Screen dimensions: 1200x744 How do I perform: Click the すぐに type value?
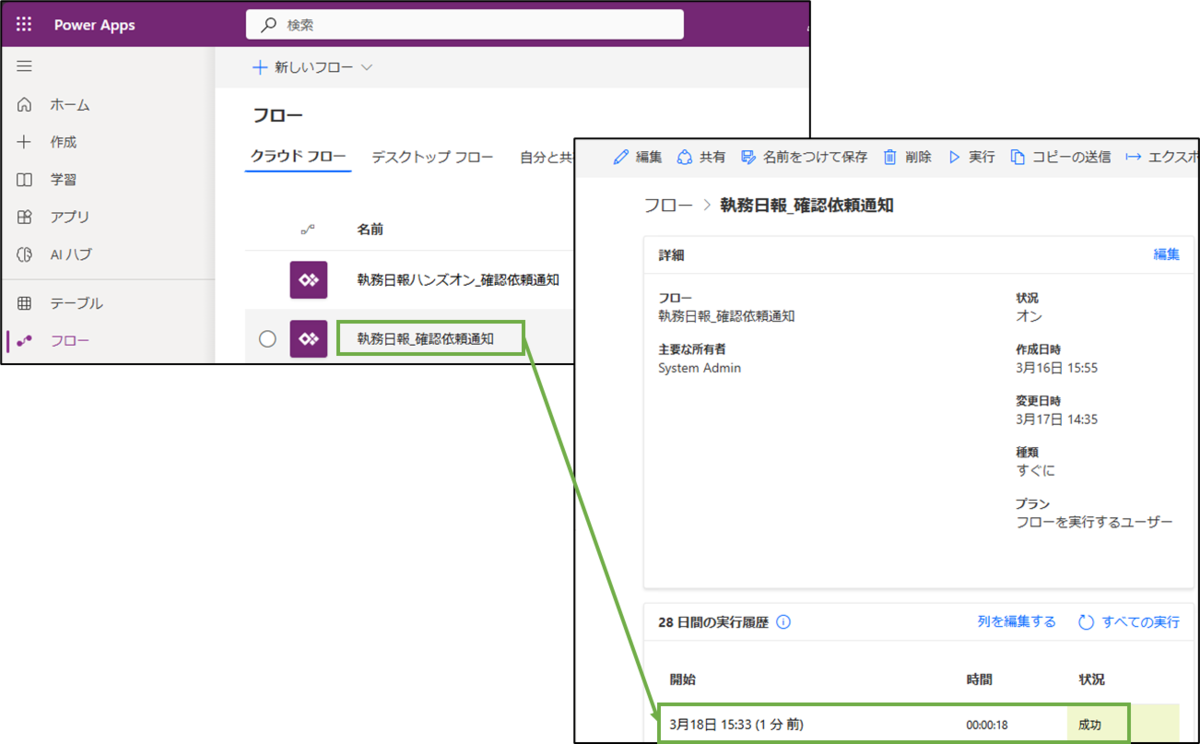click(x=1035, y=470)
